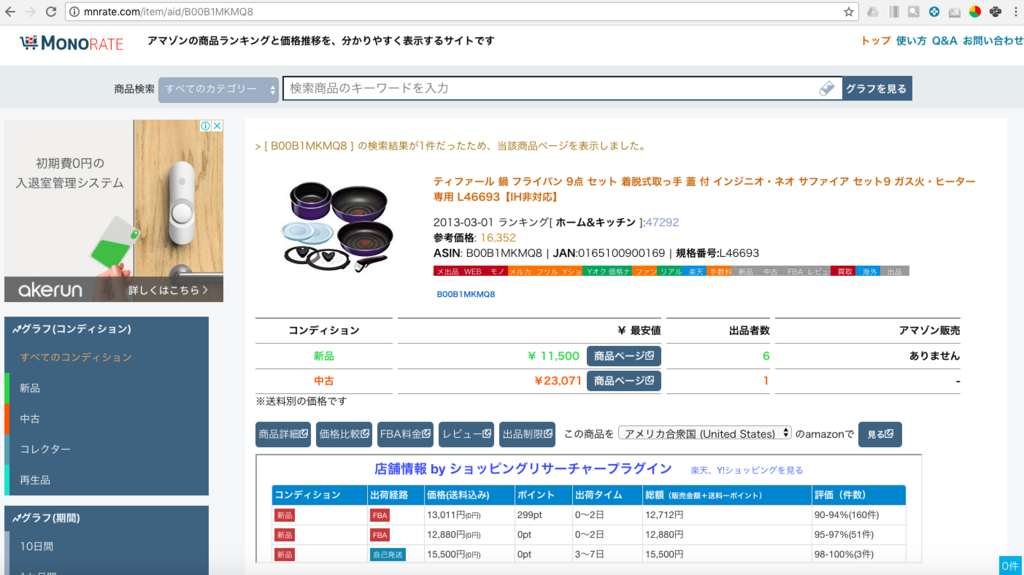Open the blue circular cross extension icon

934,12
